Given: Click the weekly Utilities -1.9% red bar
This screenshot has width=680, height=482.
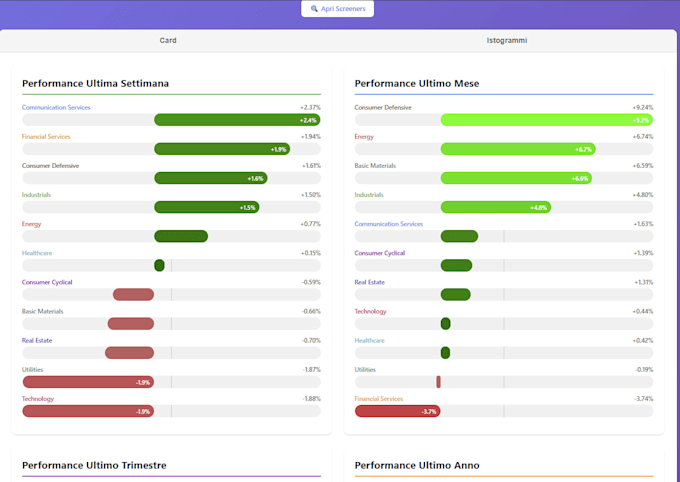Looking at the screenshot, I should [88, 382].
